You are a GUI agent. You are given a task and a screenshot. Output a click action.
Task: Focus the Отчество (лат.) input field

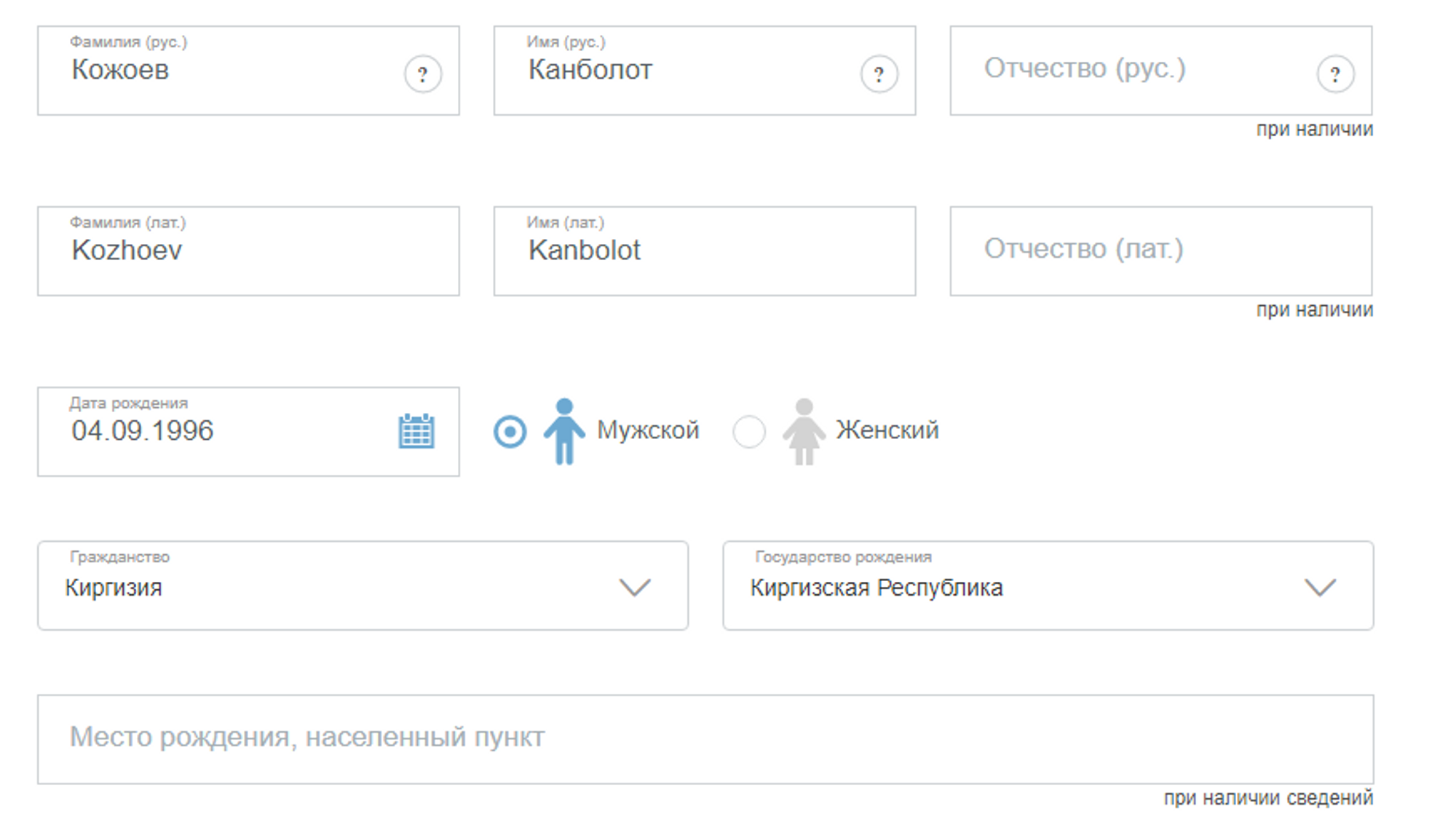pyautogui.click(x=1160, y=251)
